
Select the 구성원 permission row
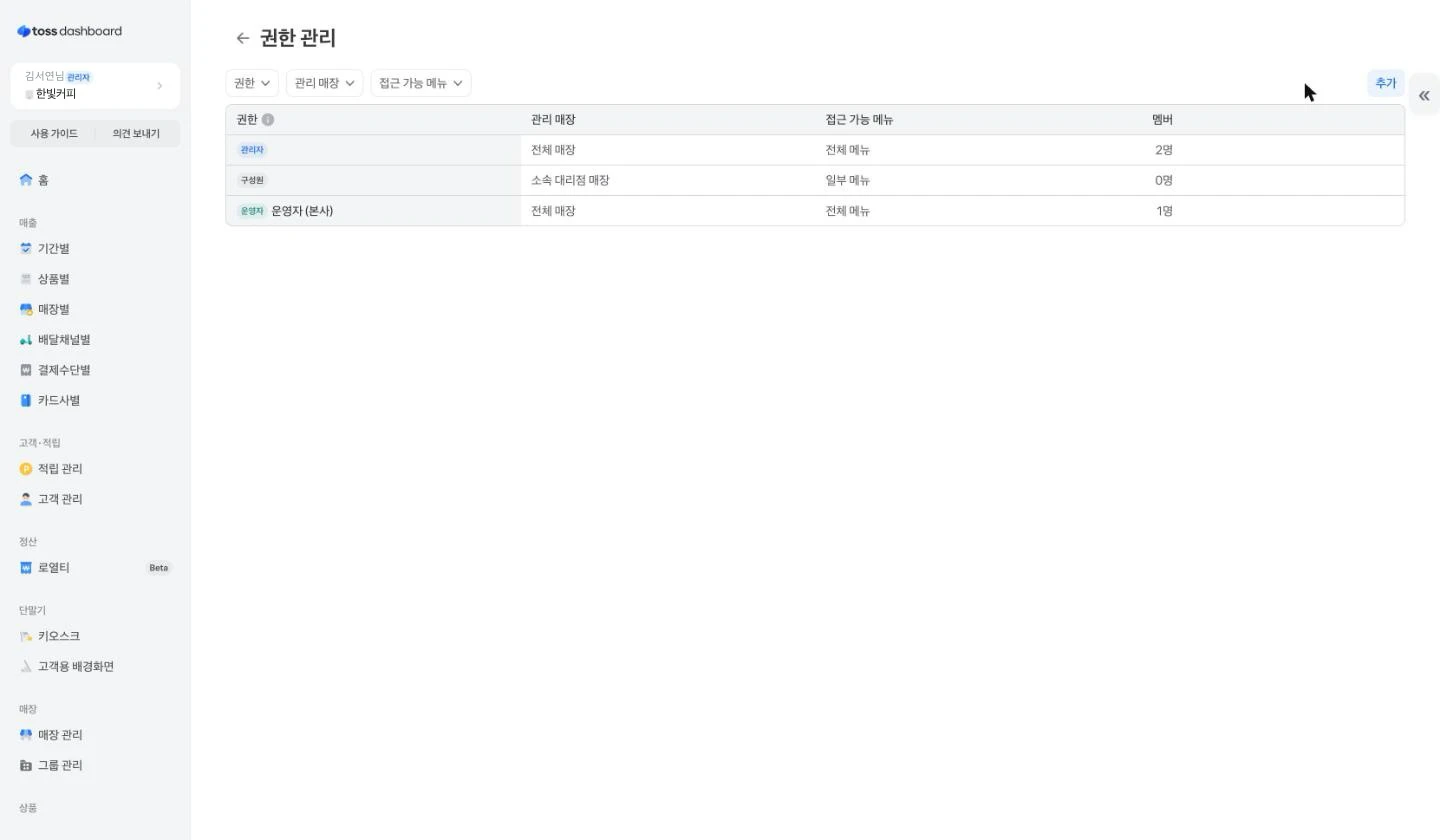815,181
